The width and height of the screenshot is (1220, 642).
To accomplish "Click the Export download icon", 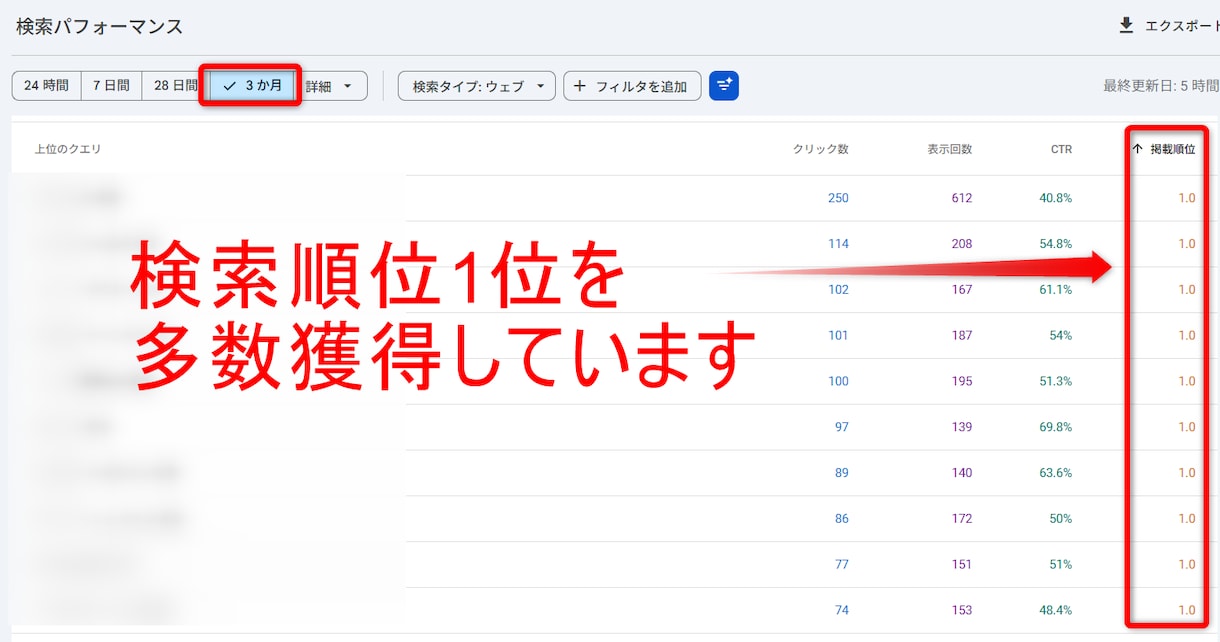I will (x=1127, y=25).
